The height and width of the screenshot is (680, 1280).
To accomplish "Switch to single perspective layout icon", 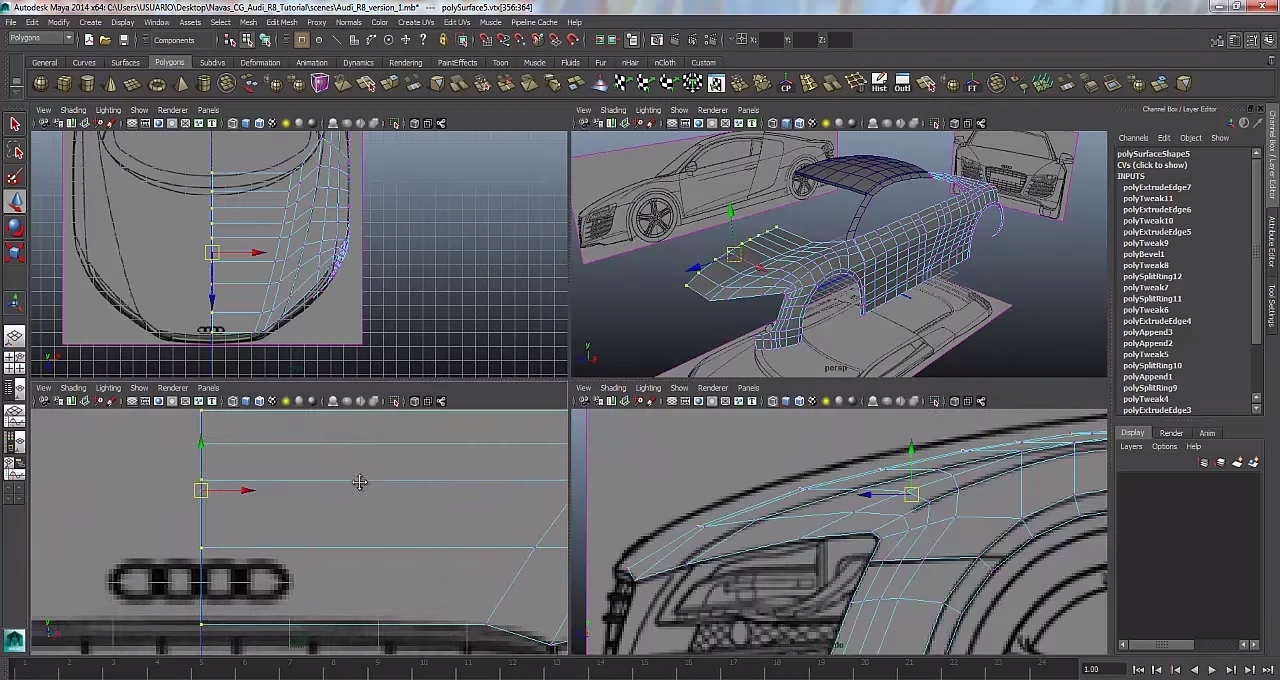I will point(14,337).
